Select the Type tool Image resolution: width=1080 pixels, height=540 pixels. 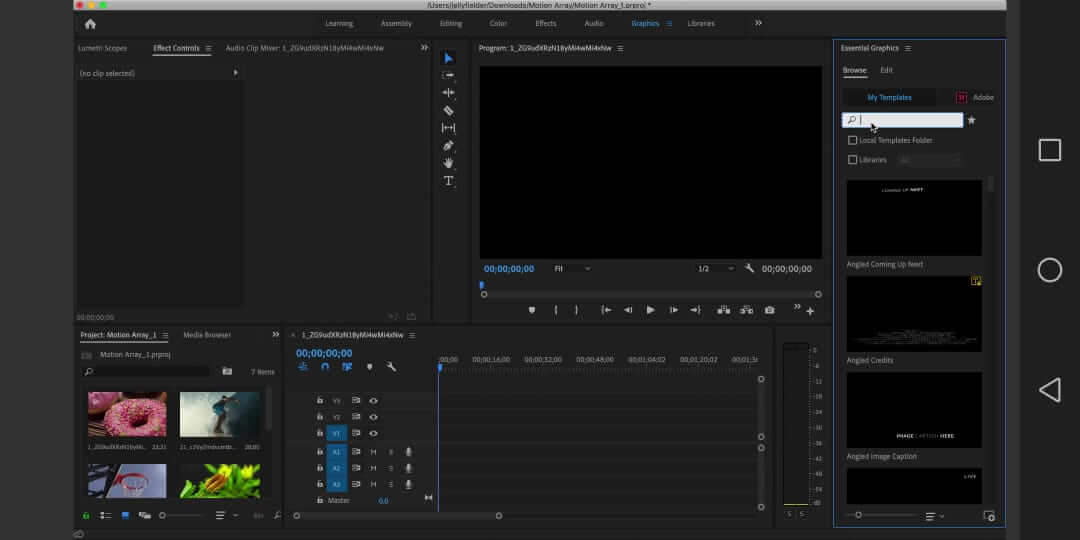click(x=448, y=181)
